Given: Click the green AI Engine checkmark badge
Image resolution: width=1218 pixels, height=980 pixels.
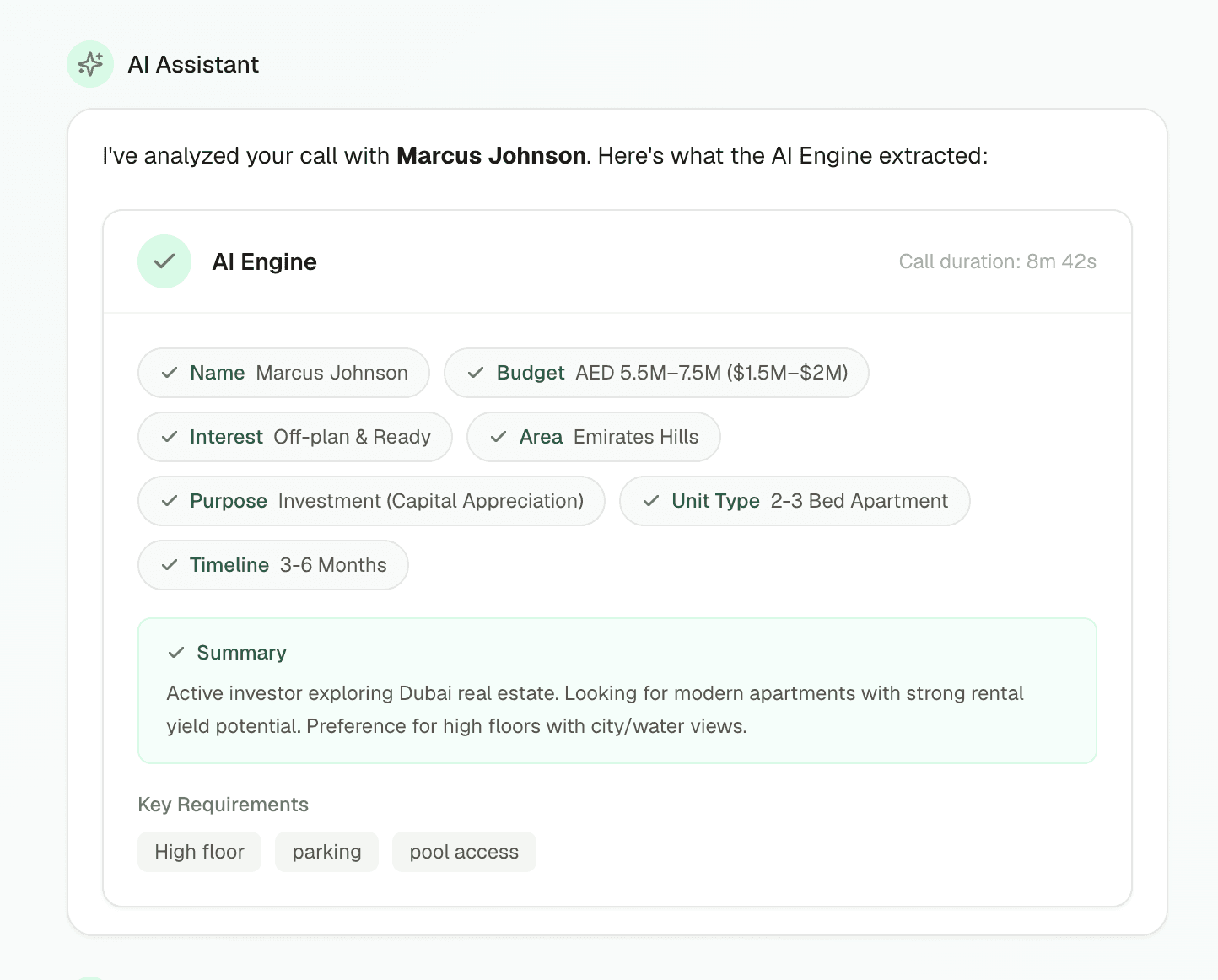Looking at the screenshot, I should coord(164,261).
